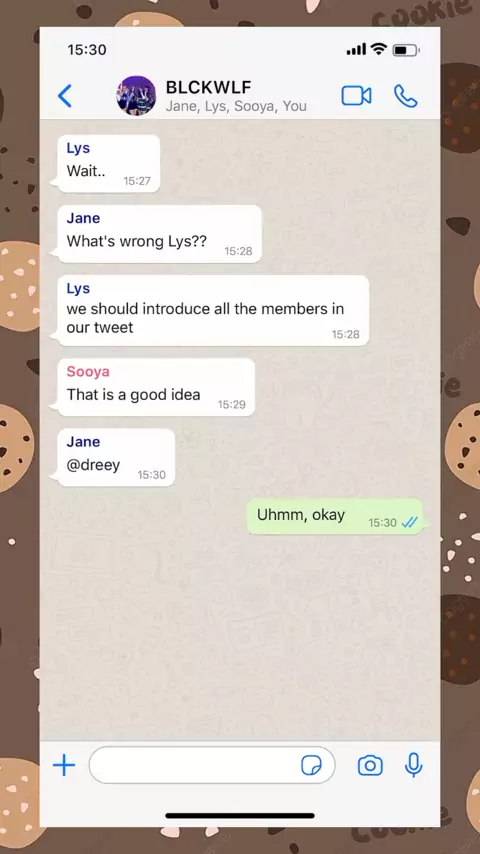The image size is (480, 854).
Task: Tap the battery indicator in status bar
Action: tap(406, 50)
